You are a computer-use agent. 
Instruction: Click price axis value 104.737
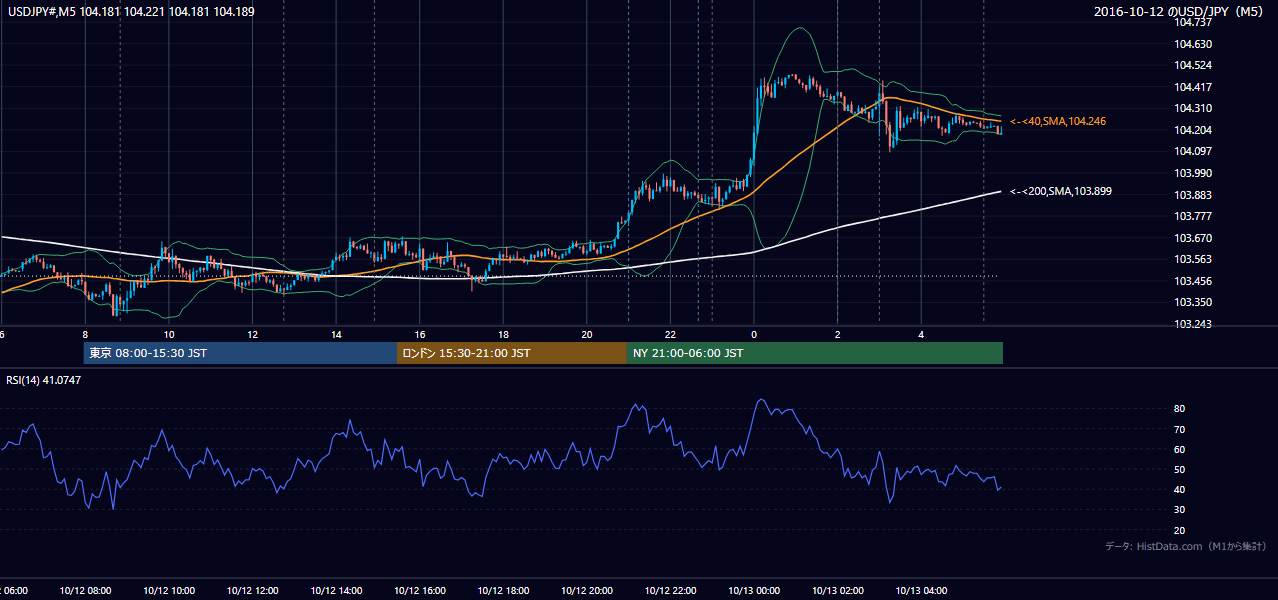click(x=1193, y=23)
